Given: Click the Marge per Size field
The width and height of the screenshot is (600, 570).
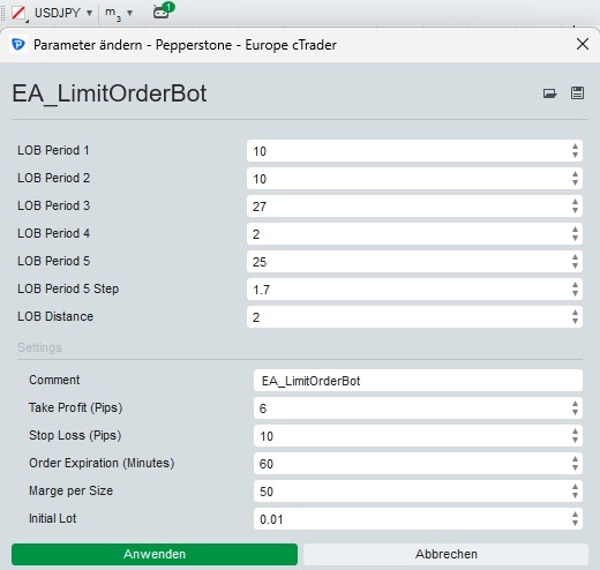Looking at the screenshot, I should pos(418,491).
